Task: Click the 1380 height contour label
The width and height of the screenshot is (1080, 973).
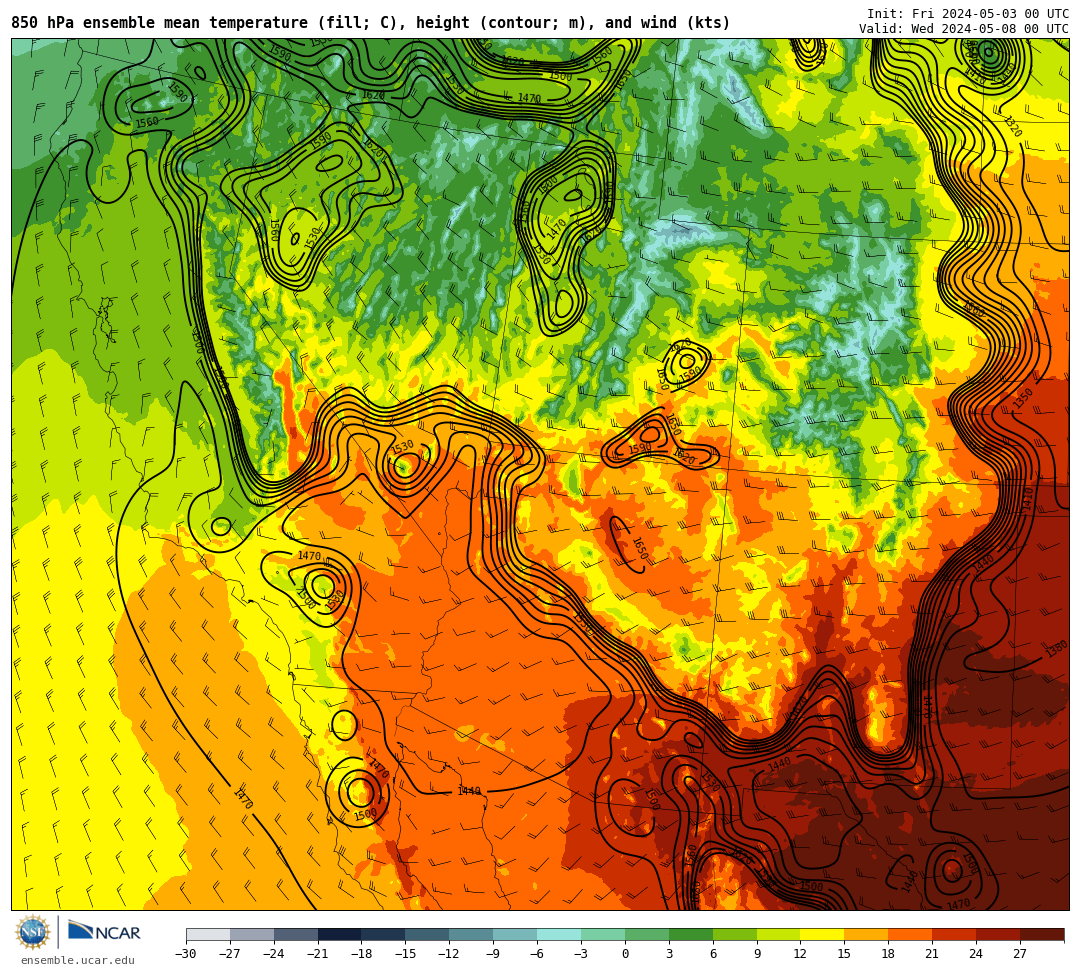Action: (1057, 649)
